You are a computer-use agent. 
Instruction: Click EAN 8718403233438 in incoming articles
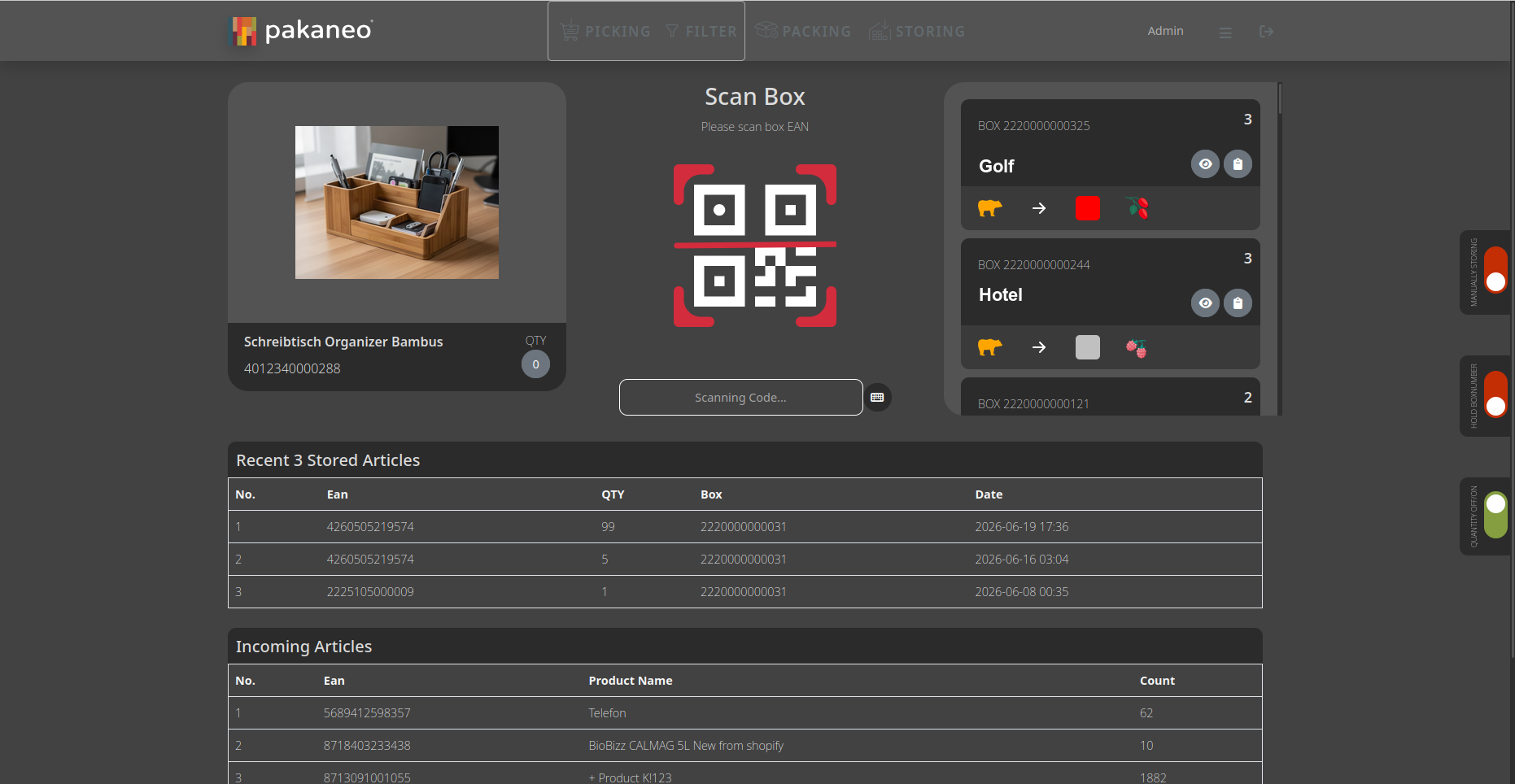(x=367, y=746)
